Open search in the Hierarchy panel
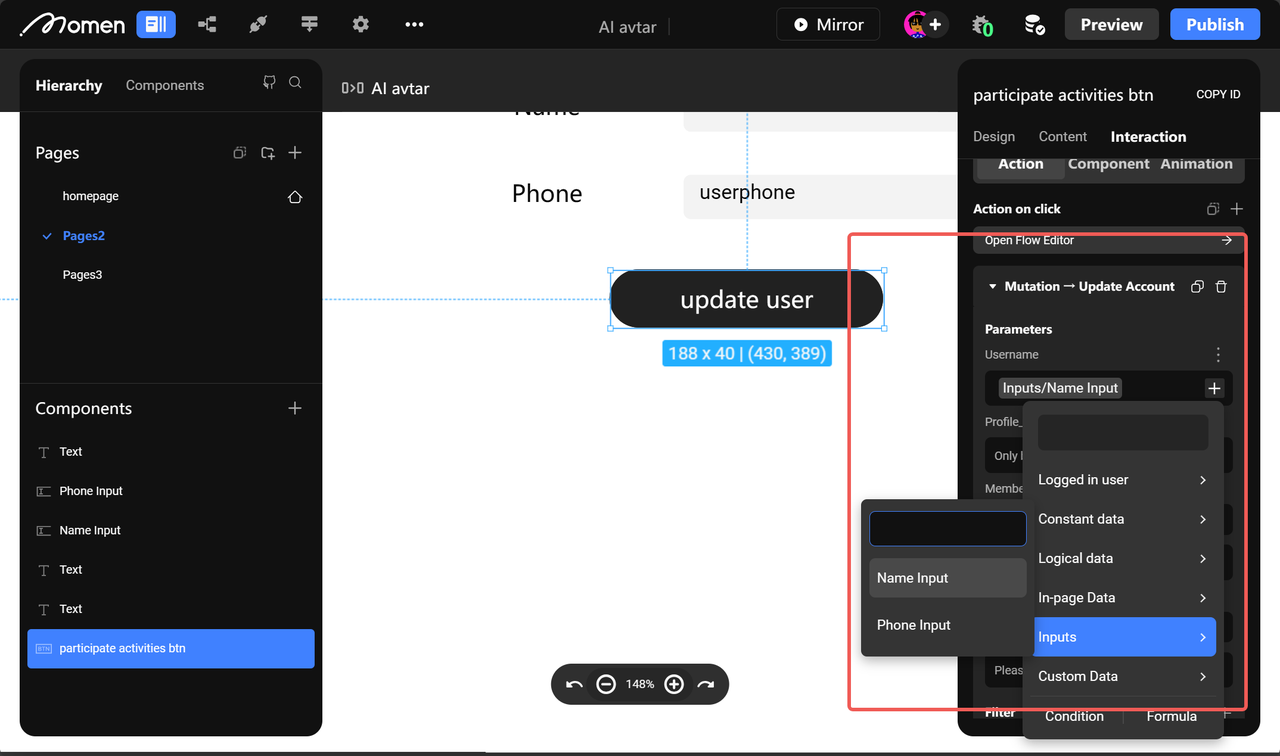This screenshot has width=1280, height=756. coord(295,84)
